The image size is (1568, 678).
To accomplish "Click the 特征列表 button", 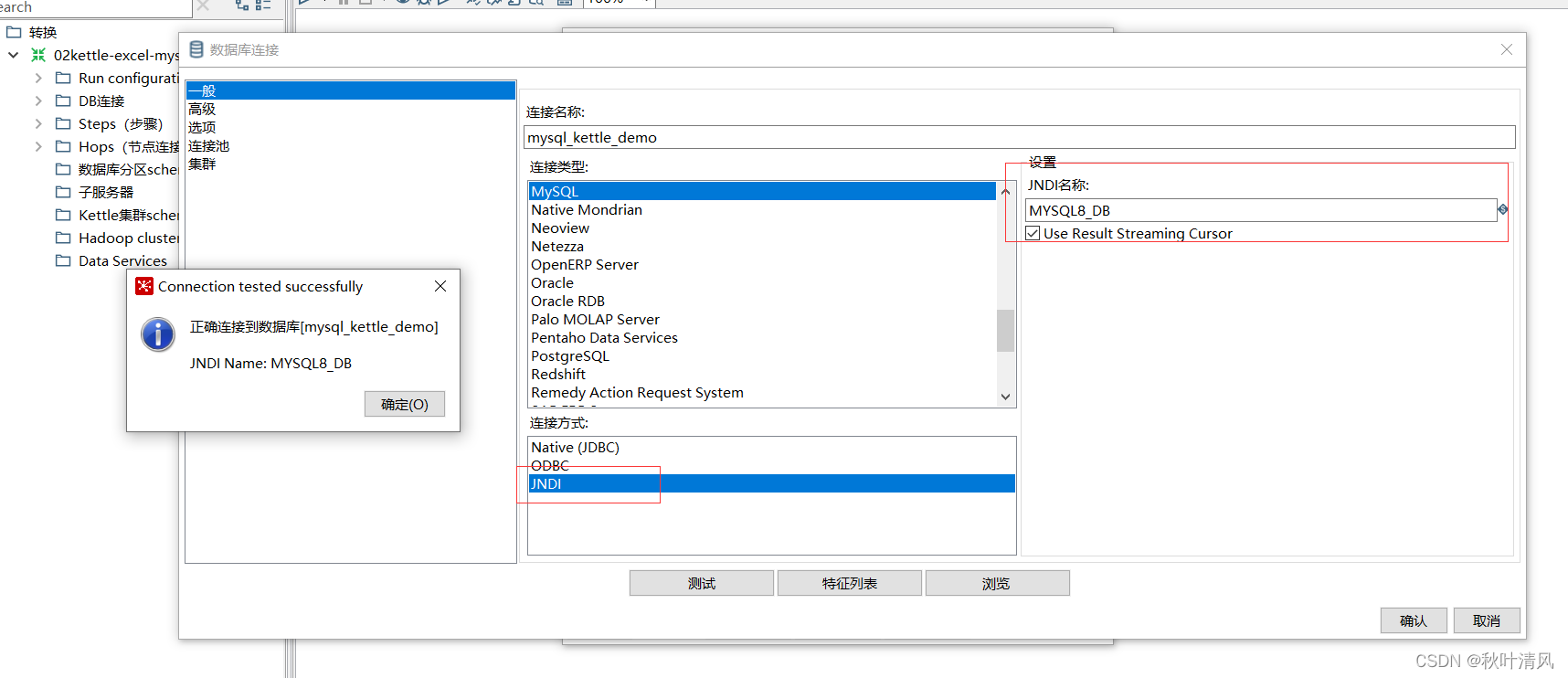I will [x=850, y=583].
